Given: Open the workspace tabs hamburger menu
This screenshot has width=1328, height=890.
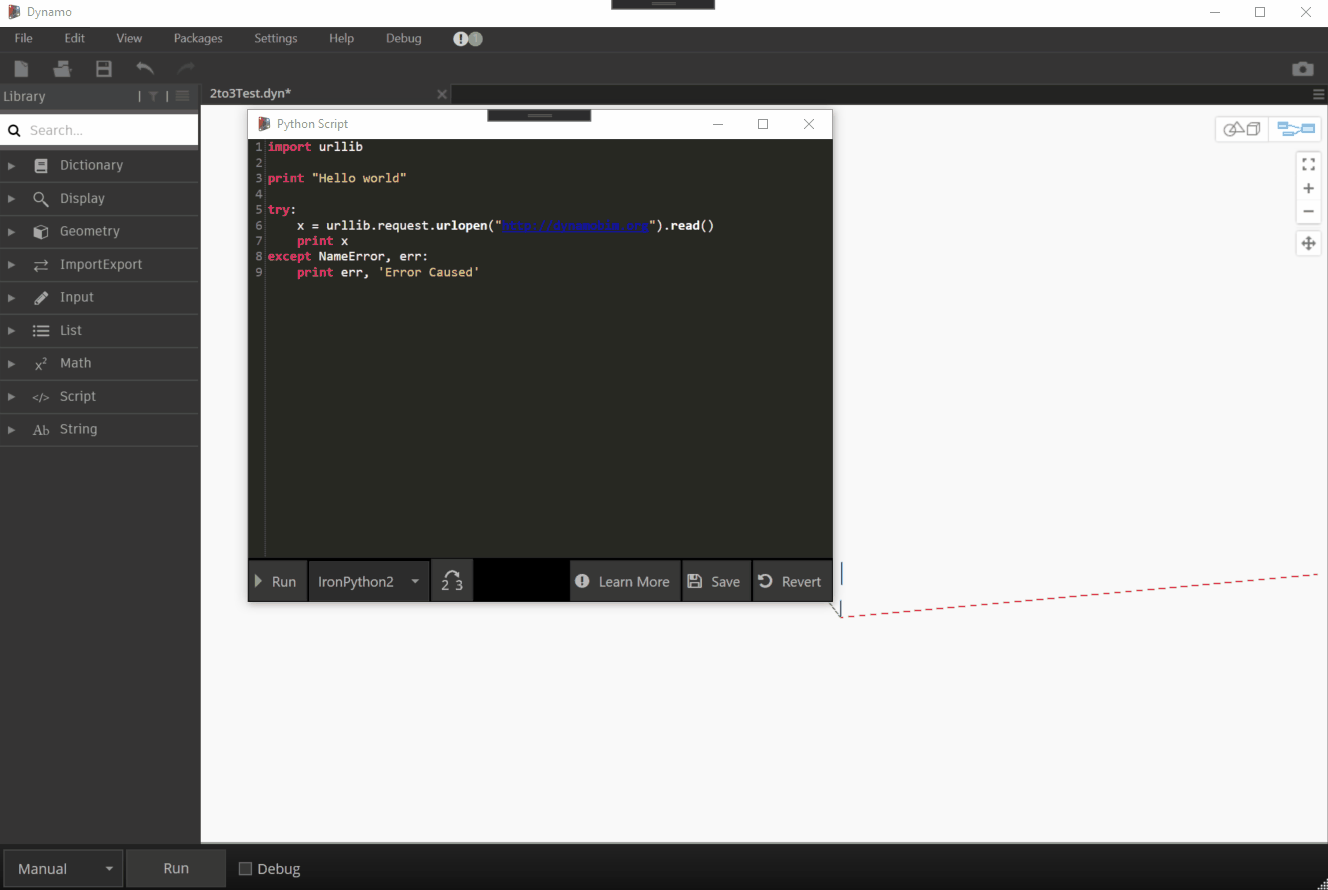Looking at the screenshot, I should [x=1319, y=94].
